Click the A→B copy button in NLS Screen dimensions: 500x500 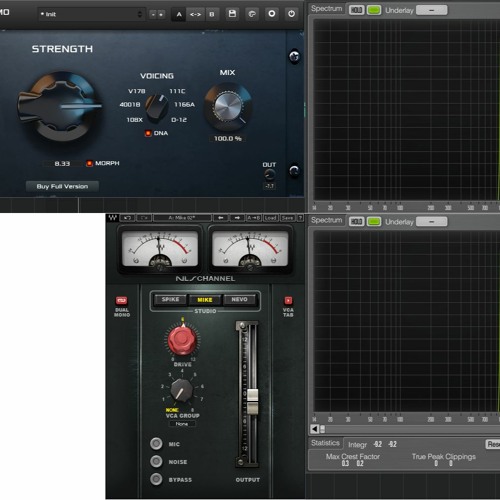(254, 218)
